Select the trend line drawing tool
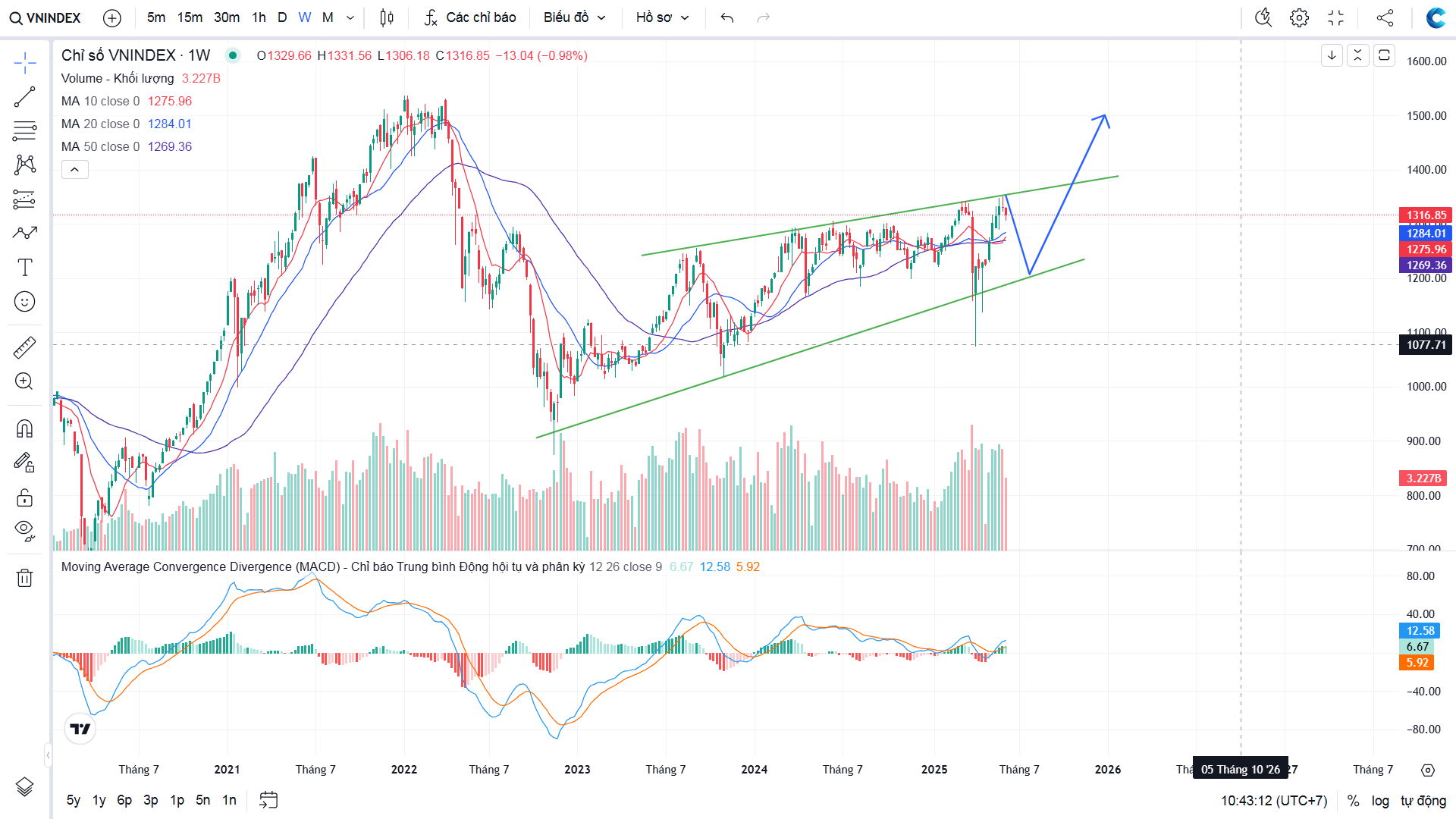Viewport: 1456px width, 819px height. coord(24,97)
